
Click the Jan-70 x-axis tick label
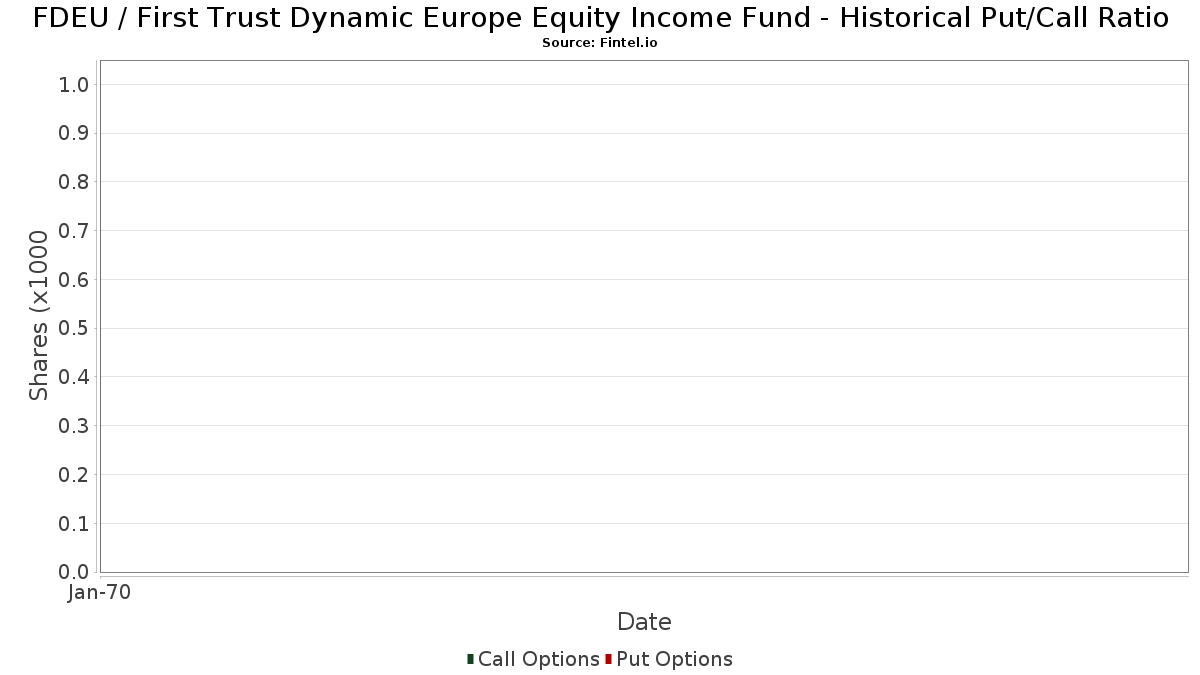(x=99, y=593)
